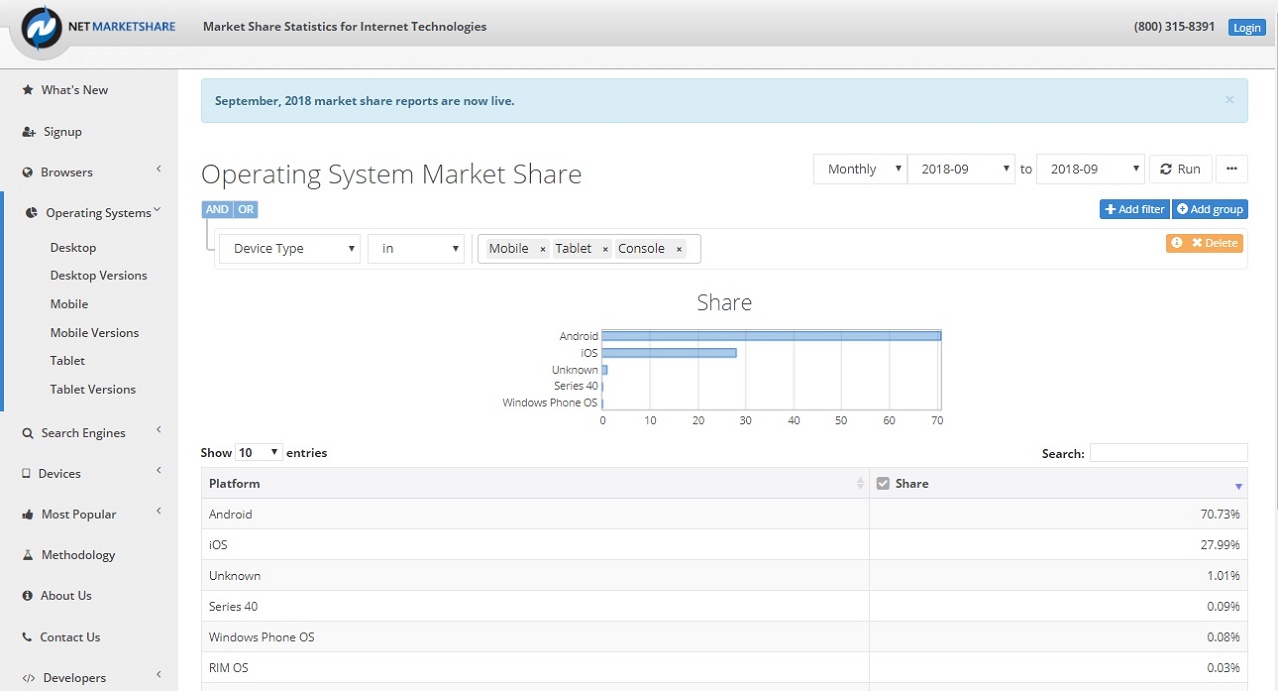Click the info icon beside About Us
Screen dimensions: 1278x691
click(x=28, y=596)
